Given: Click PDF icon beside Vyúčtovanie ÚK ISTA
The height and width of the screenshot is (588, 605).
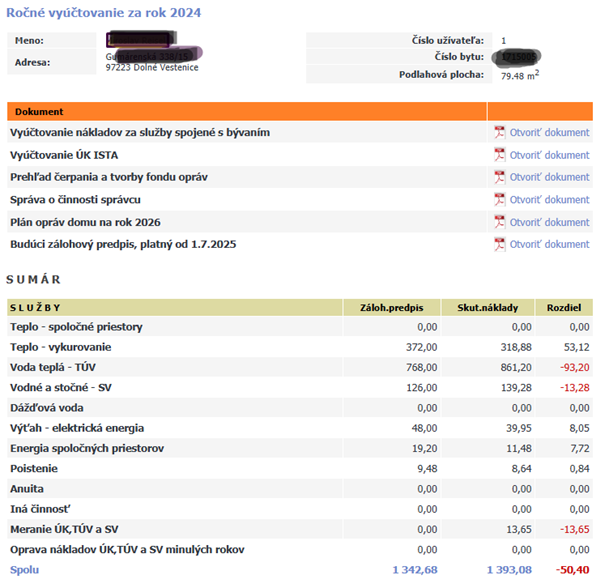Looking at the screenshot, I should pos(500,155).
